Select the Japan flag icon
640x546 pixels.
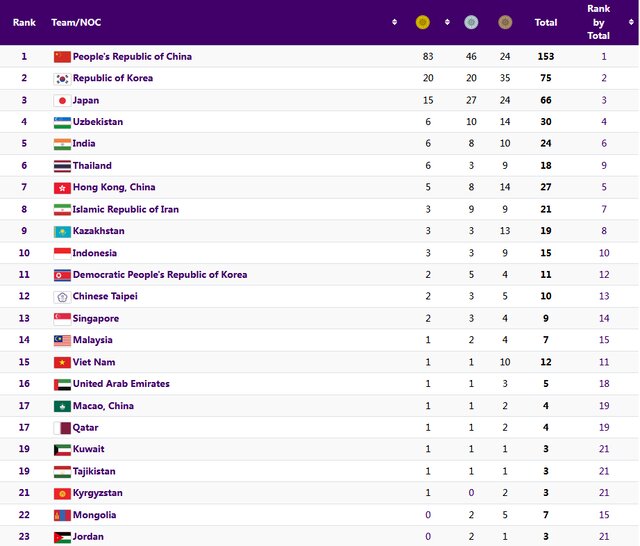pyautogui.click(x=62, y=101)
